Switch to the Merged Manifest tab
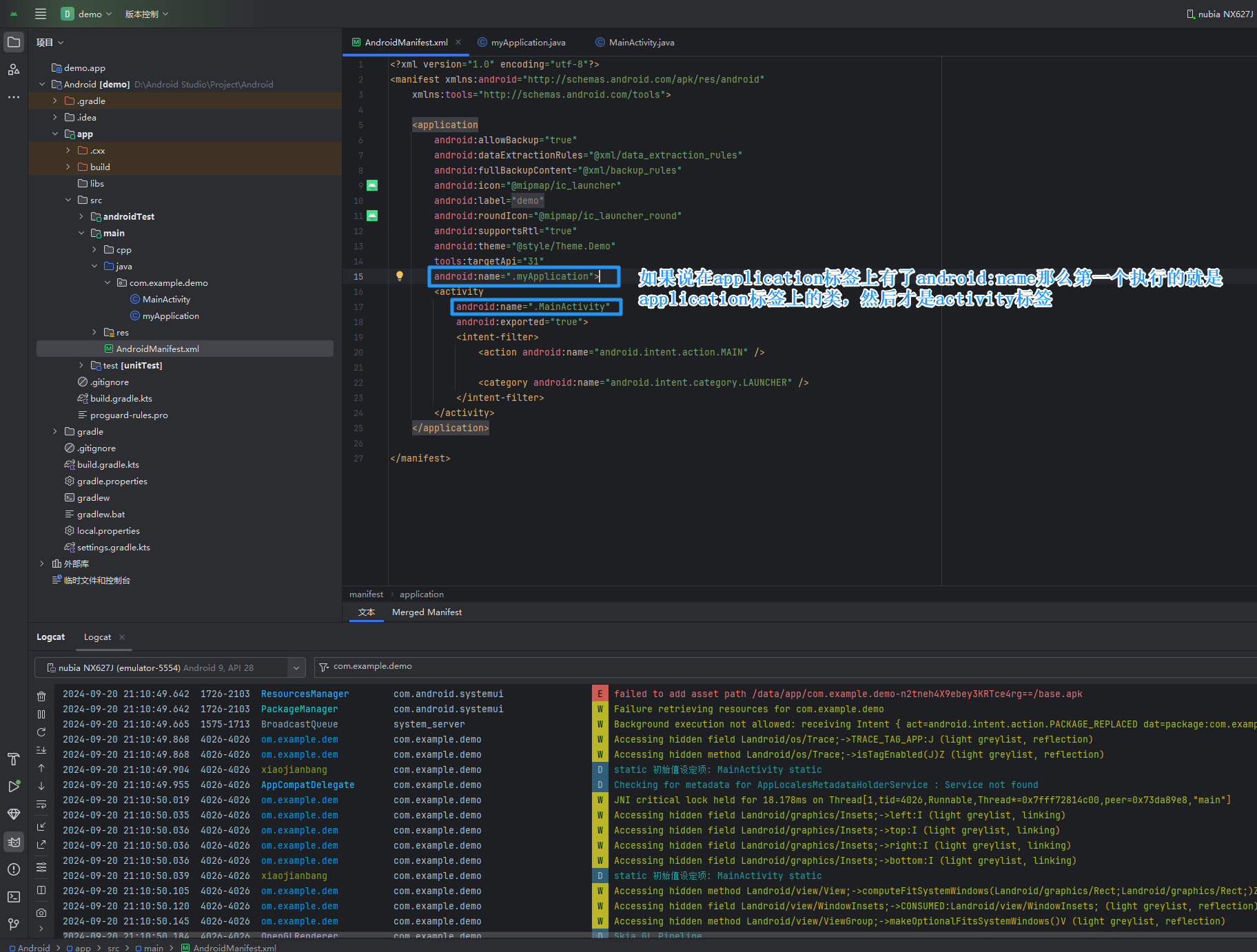1257x952 pixels. pyautogui.click(x=427, y=612)
